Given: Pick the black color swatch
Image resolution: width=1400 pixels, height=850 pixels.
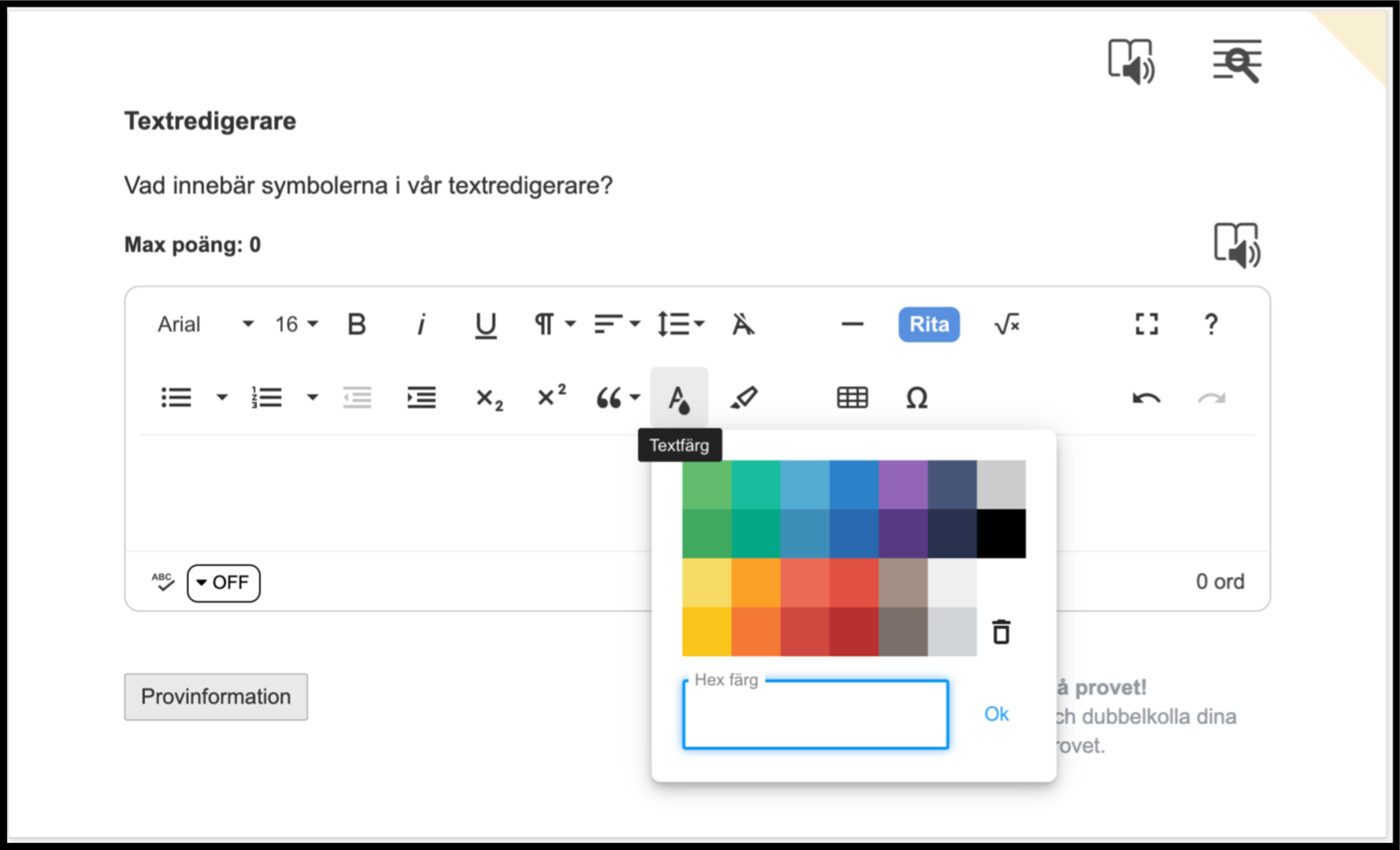Looking at the screenshot, I should pyautogui.click(x=1002, y=534).
